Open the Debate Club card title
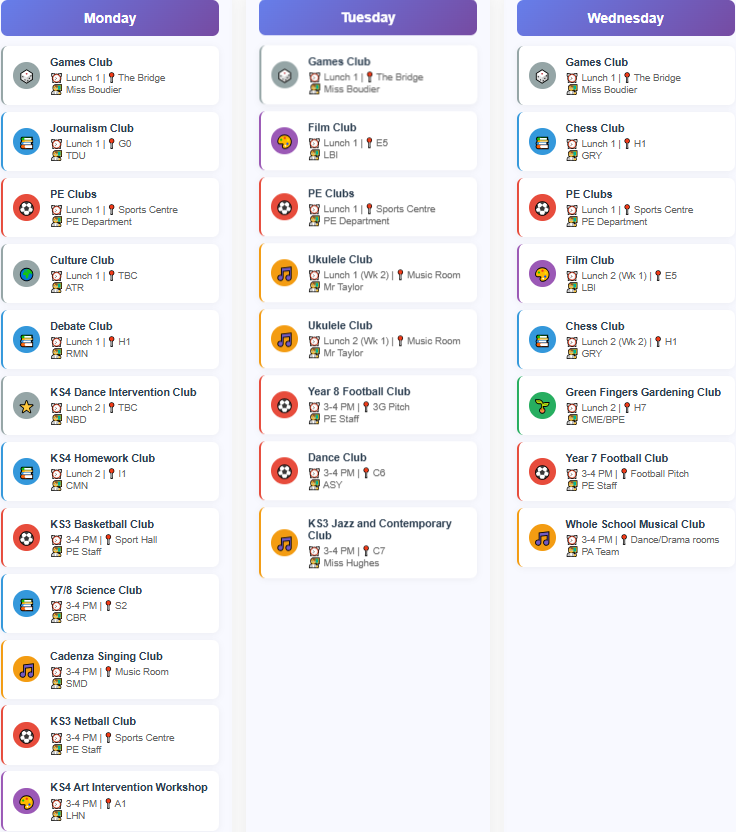Viewport: 736px width, 832px height. coord(81,326)
